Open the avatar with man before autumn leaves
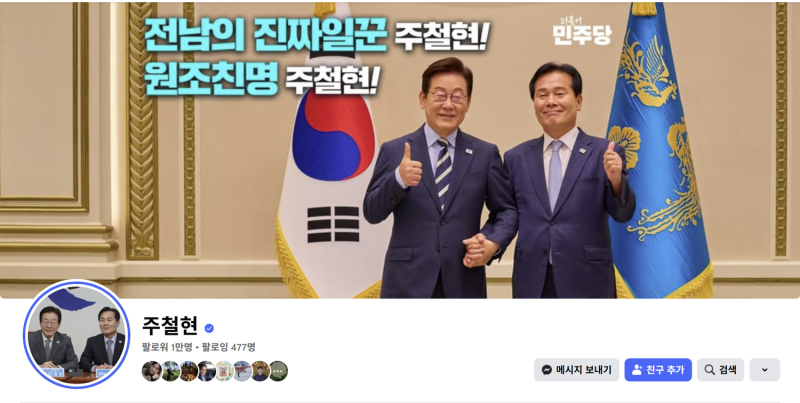The width and height of the screenshot is (800, 403). coord(260,371)
